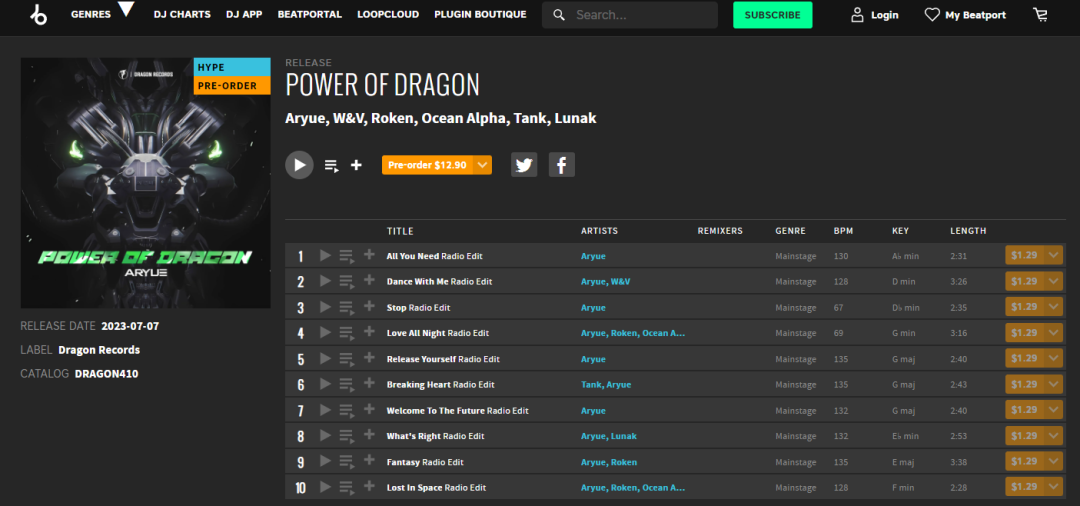Add release to playlist plus icon

click(356, 165)
